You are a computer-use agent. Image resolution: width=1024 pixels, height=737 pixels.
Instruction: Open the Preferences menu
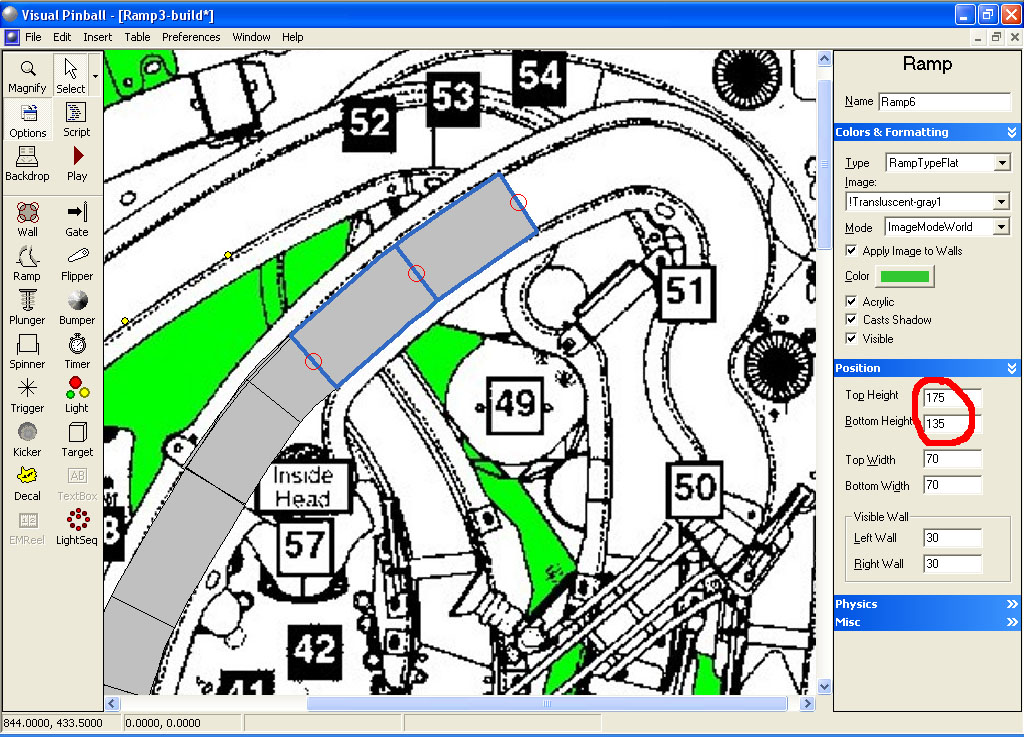point(191,37)
